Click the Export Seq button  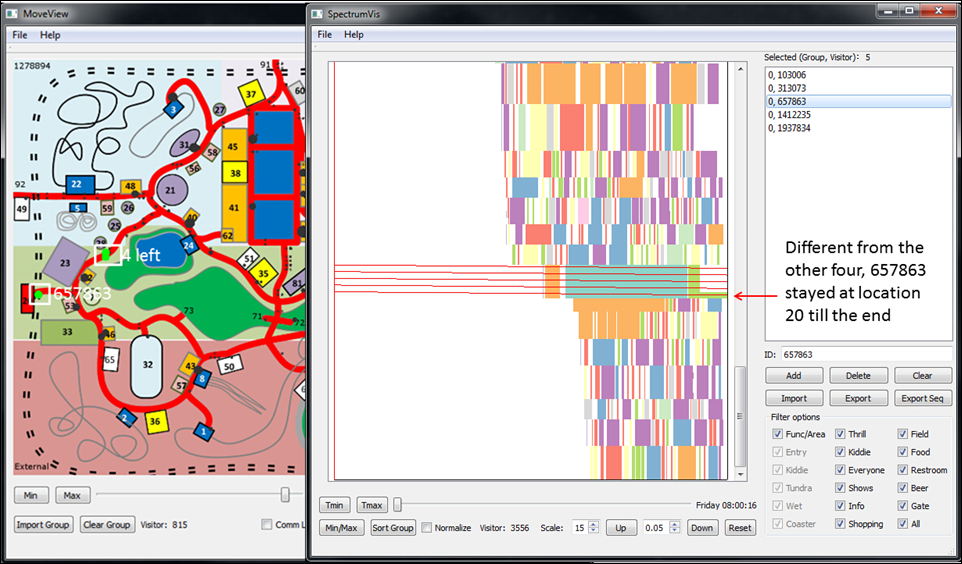point(922,398)
